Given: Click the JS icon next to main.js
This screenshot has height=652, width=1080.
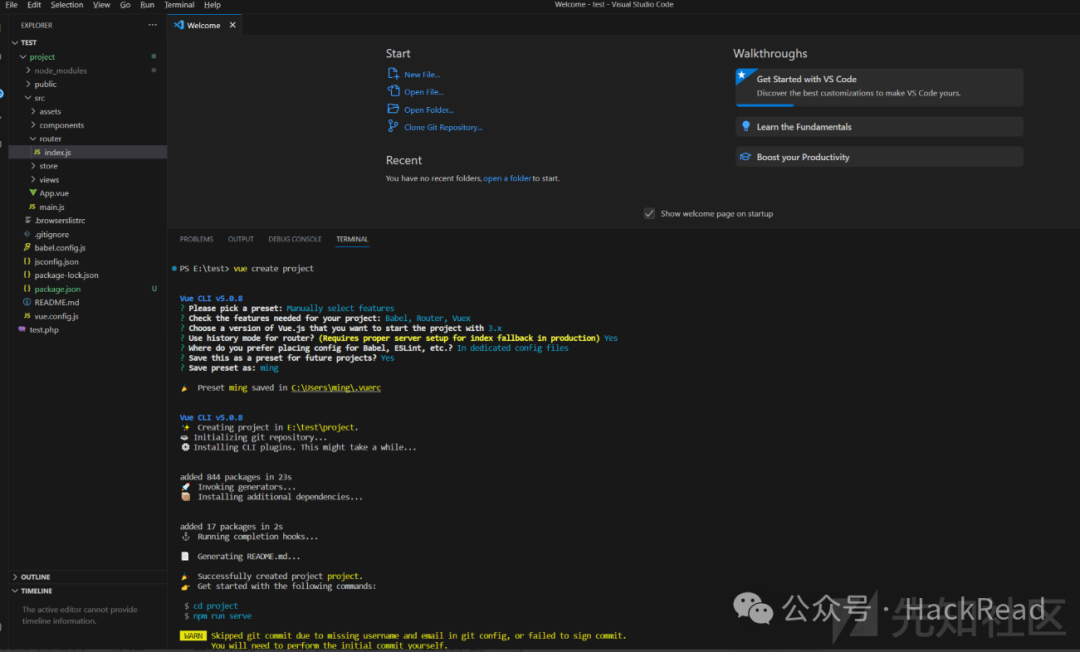Looking at the screenshot, I should [x=32, y=207].
